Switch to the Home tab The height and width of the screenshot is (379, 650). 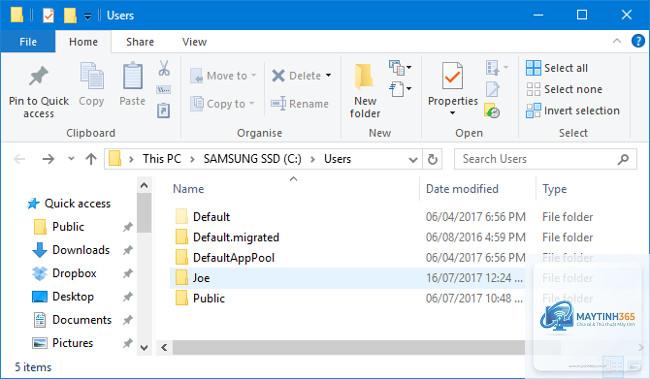(x=83, y=42)
